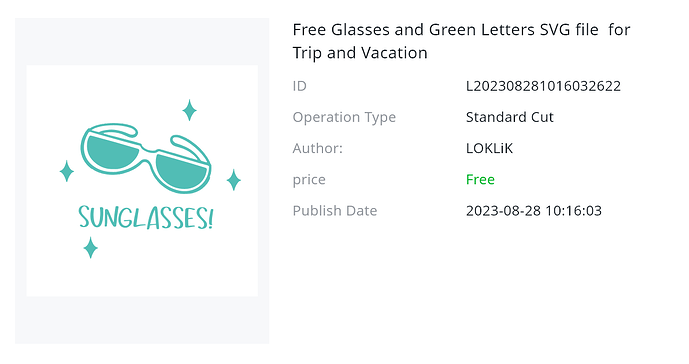Click the sparkle star above the sunglasses
This screenshot has width=689, height=364.
[189, 110]
